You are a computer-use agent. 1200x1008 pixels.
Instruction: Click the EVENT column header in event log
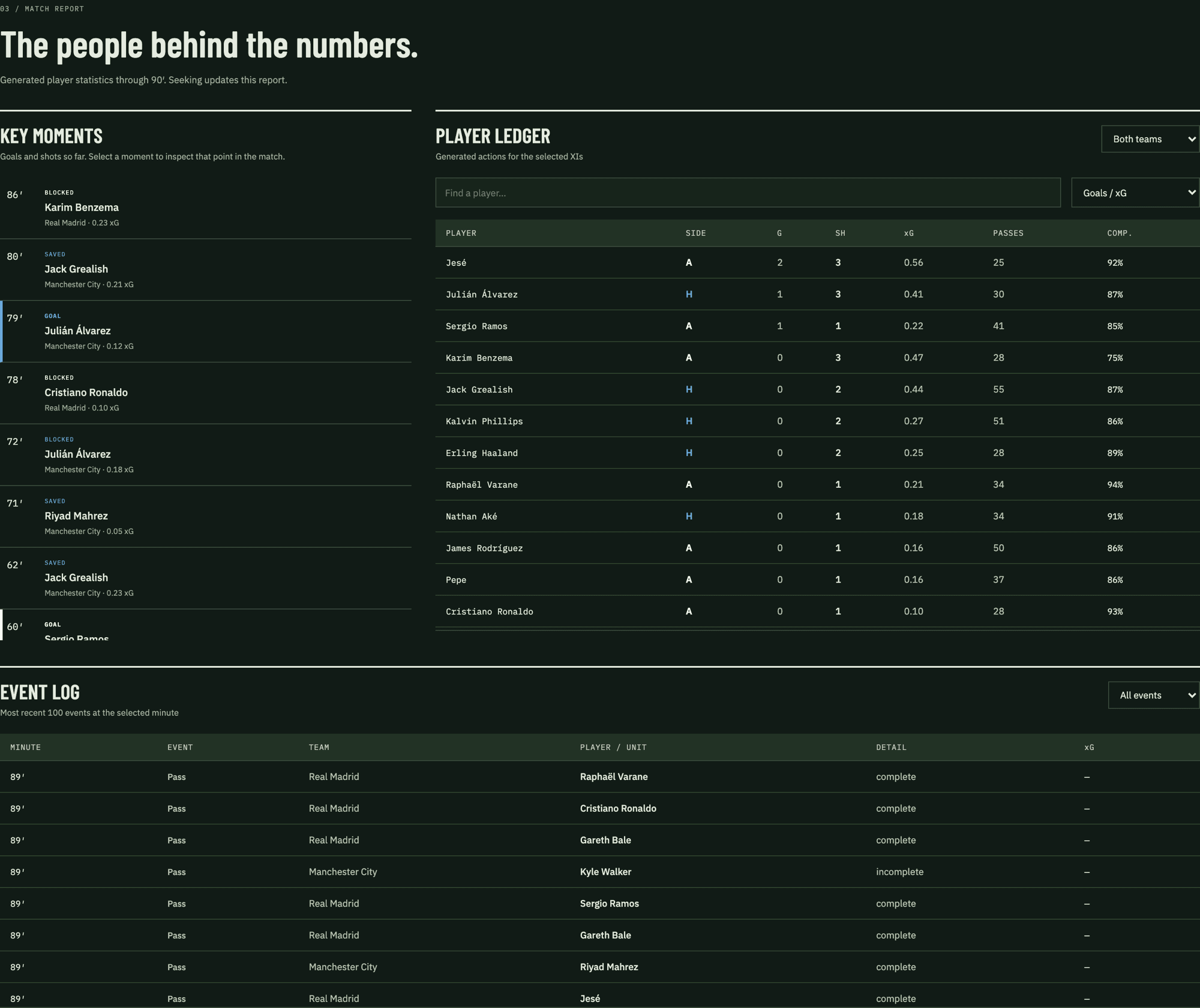coord(180,747)
